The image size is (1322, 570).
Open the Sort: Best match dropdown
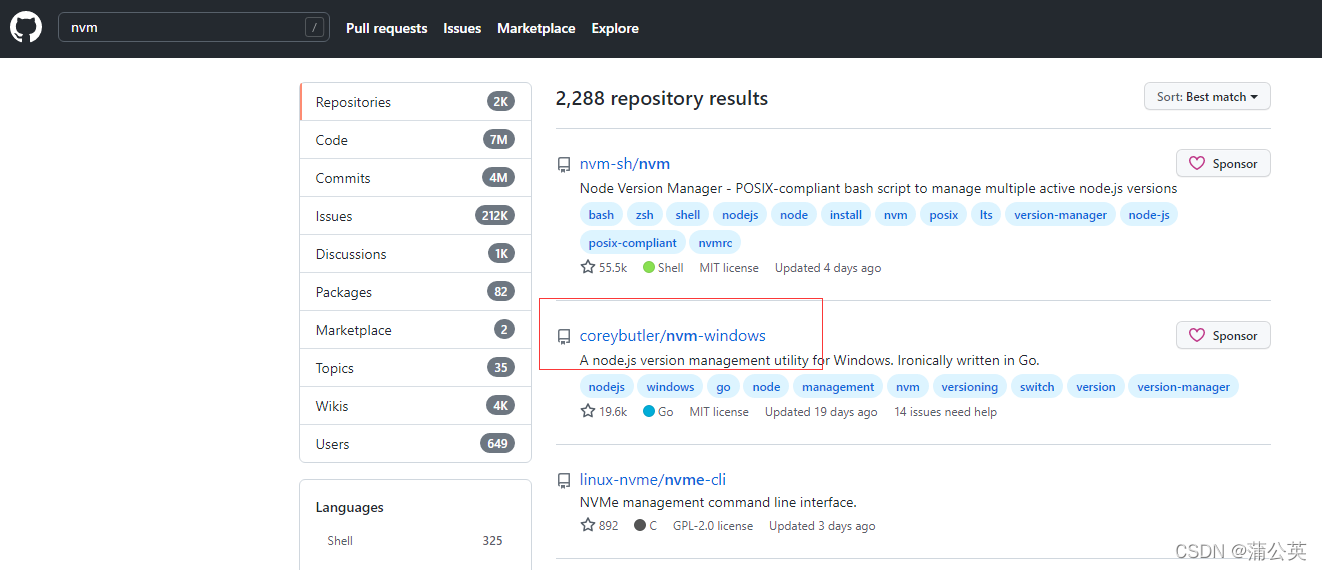coord(1207,97)
